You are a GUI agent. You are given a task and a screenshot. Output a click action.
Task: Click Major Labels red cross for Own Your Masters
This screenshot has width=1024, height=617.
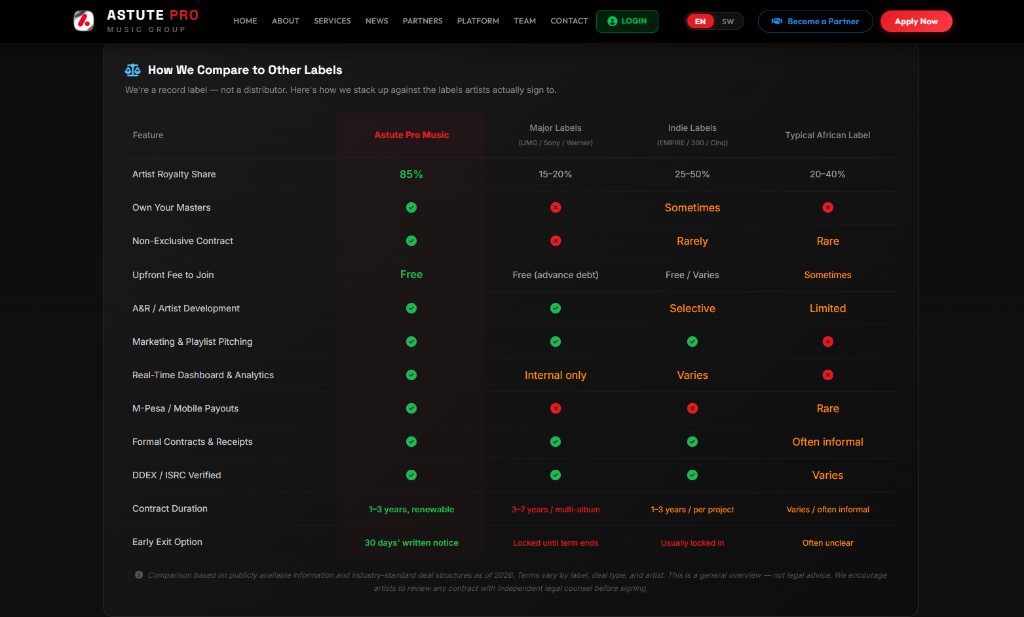555,208
